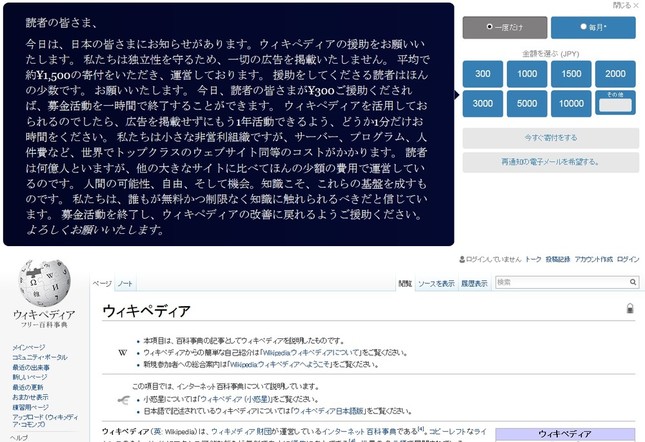Viewport: 645px width, 442px height.
Task: Click the padlock protection icon
Action: [630, 310]
